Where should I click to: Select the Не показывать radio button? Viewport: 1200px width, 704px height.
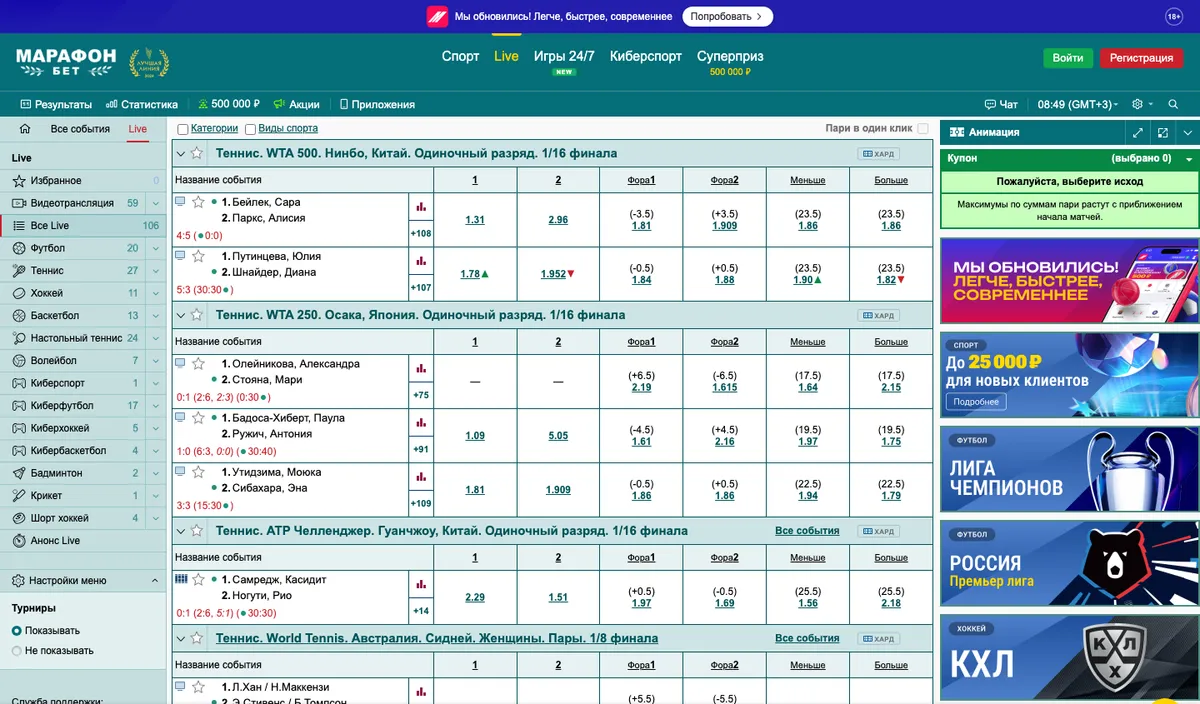pyautogui.click(x=16, y=651)
